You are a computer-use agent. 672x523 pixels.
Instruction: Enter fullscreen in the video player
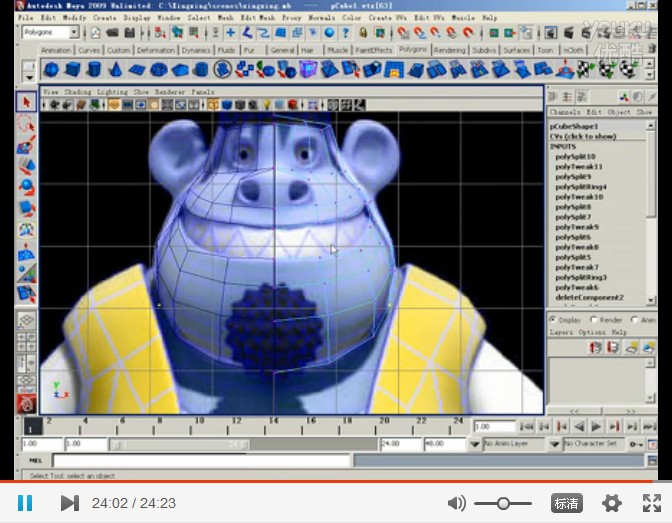(x=651, y=503)
